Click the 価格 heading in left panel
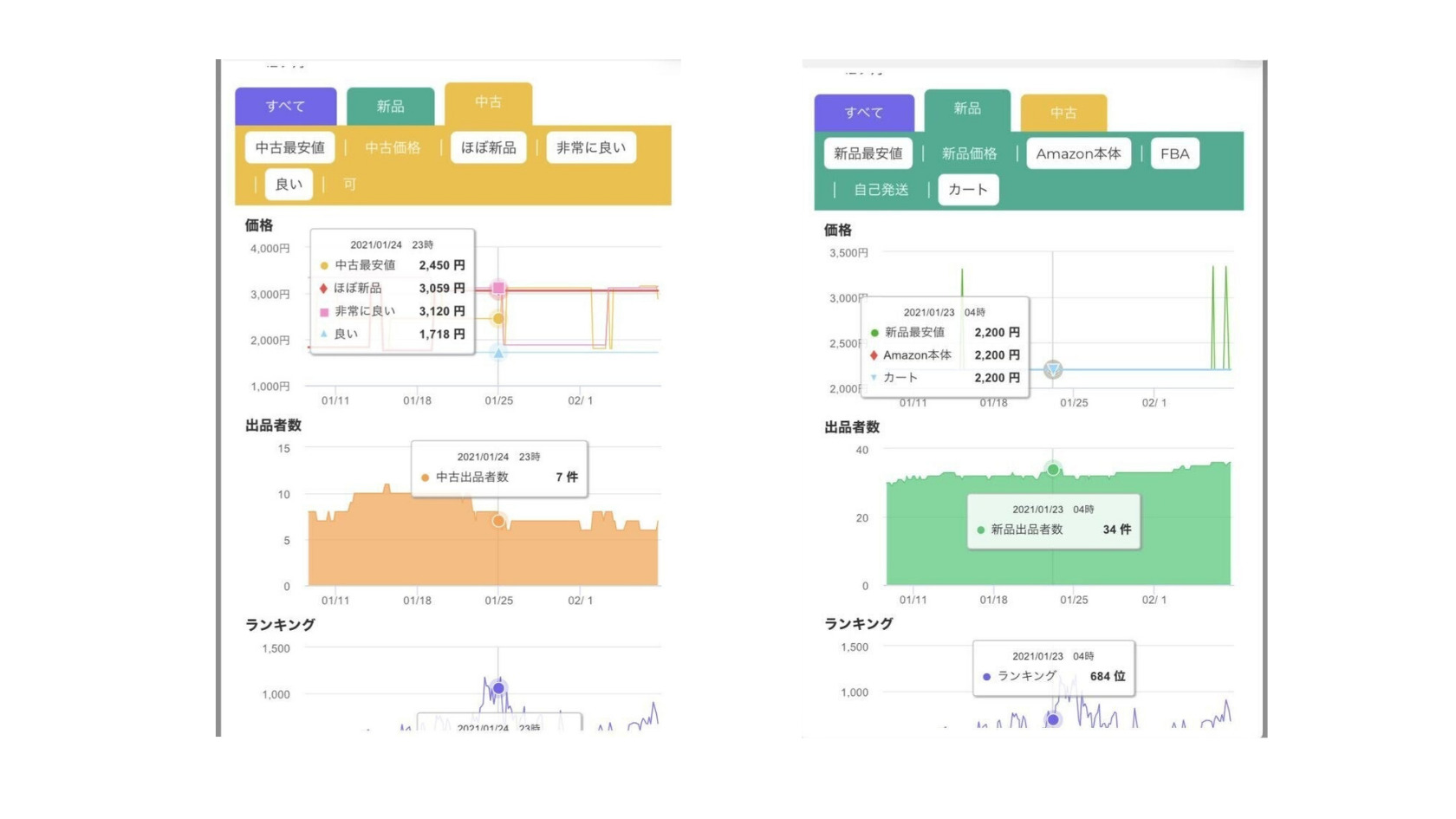 click(259, 225)
